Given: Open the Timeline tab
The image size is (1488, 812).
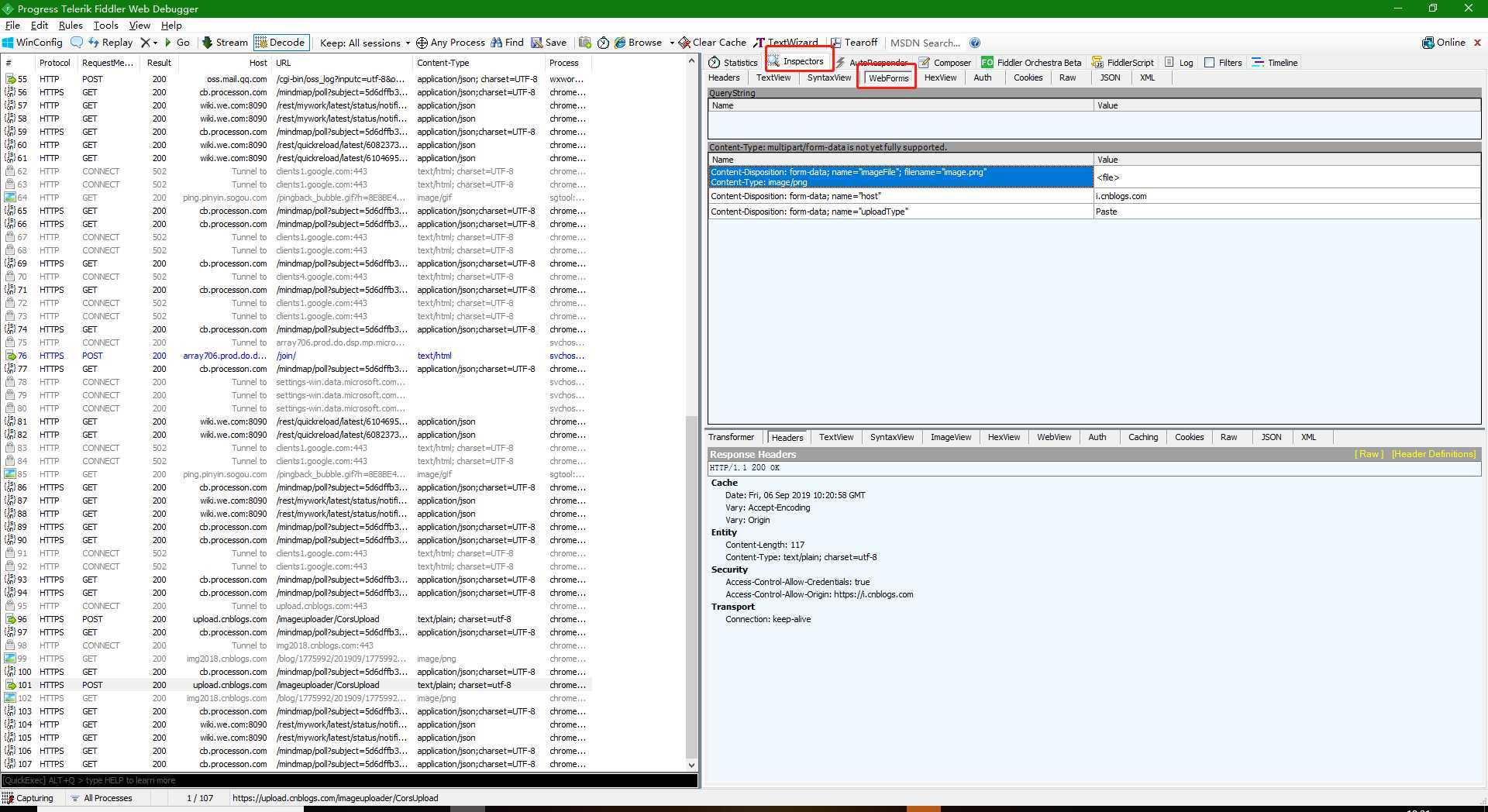Looking at the screenshot, I should [1276, 63].
